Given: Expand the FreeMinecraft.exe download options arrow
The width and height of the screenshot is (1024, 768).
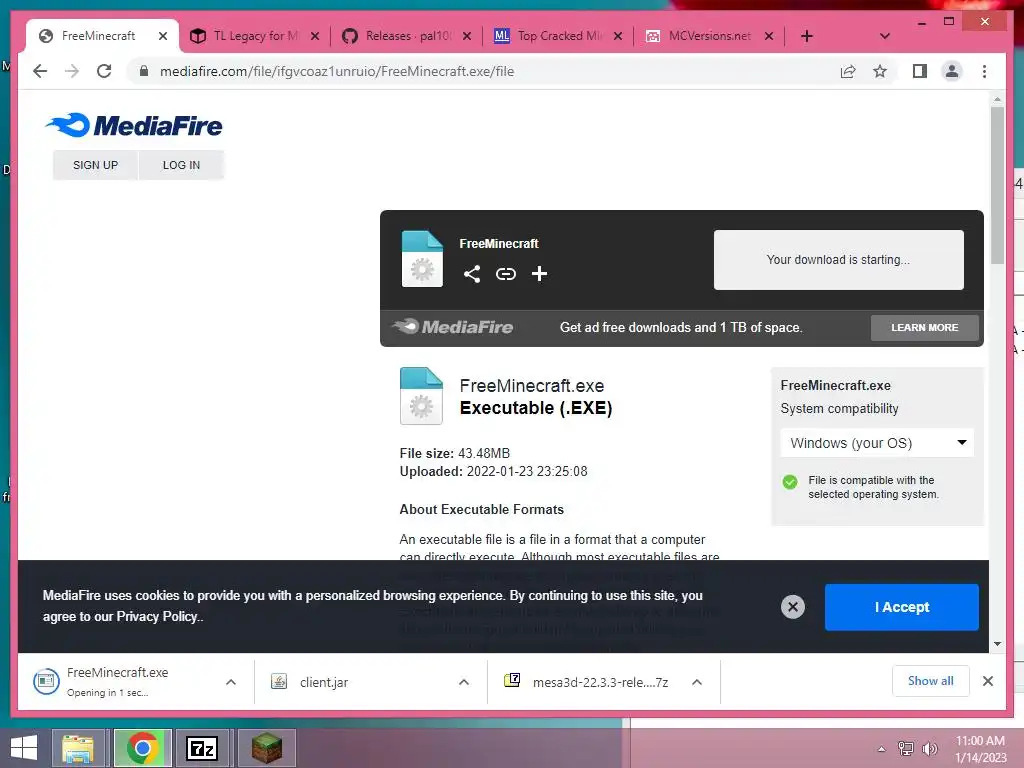Looking at the screenshot, I should [x=231, y=682].
